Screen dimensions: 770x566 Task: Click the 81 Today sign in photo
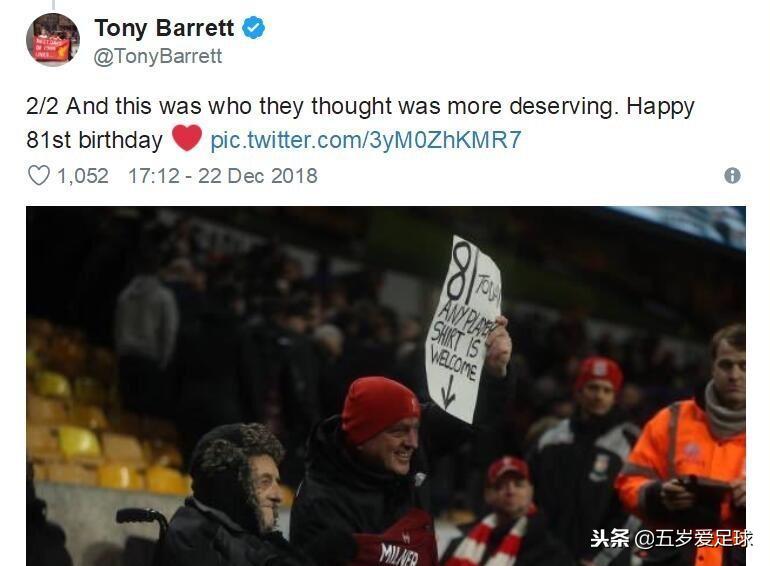pyautogui.click(x=464, y=328)
